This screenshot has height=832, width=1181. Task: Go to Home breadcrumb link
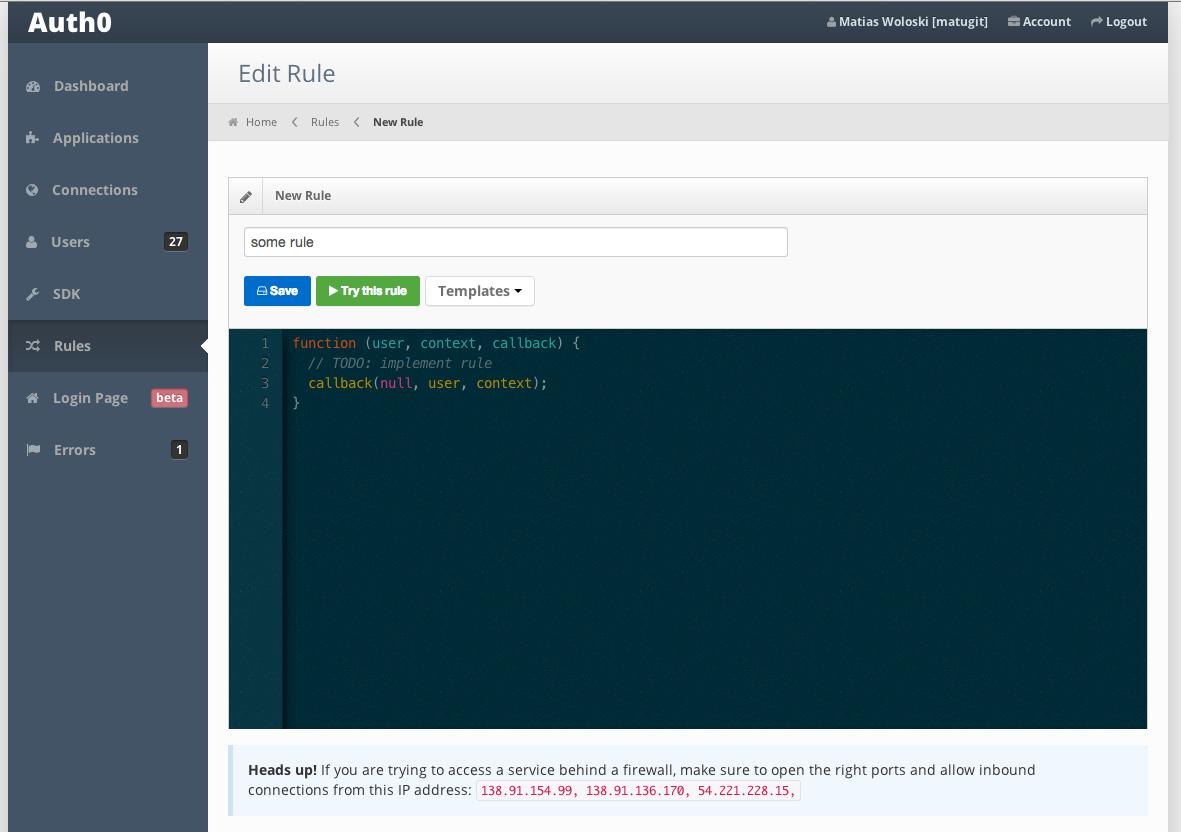pos(261,122)
